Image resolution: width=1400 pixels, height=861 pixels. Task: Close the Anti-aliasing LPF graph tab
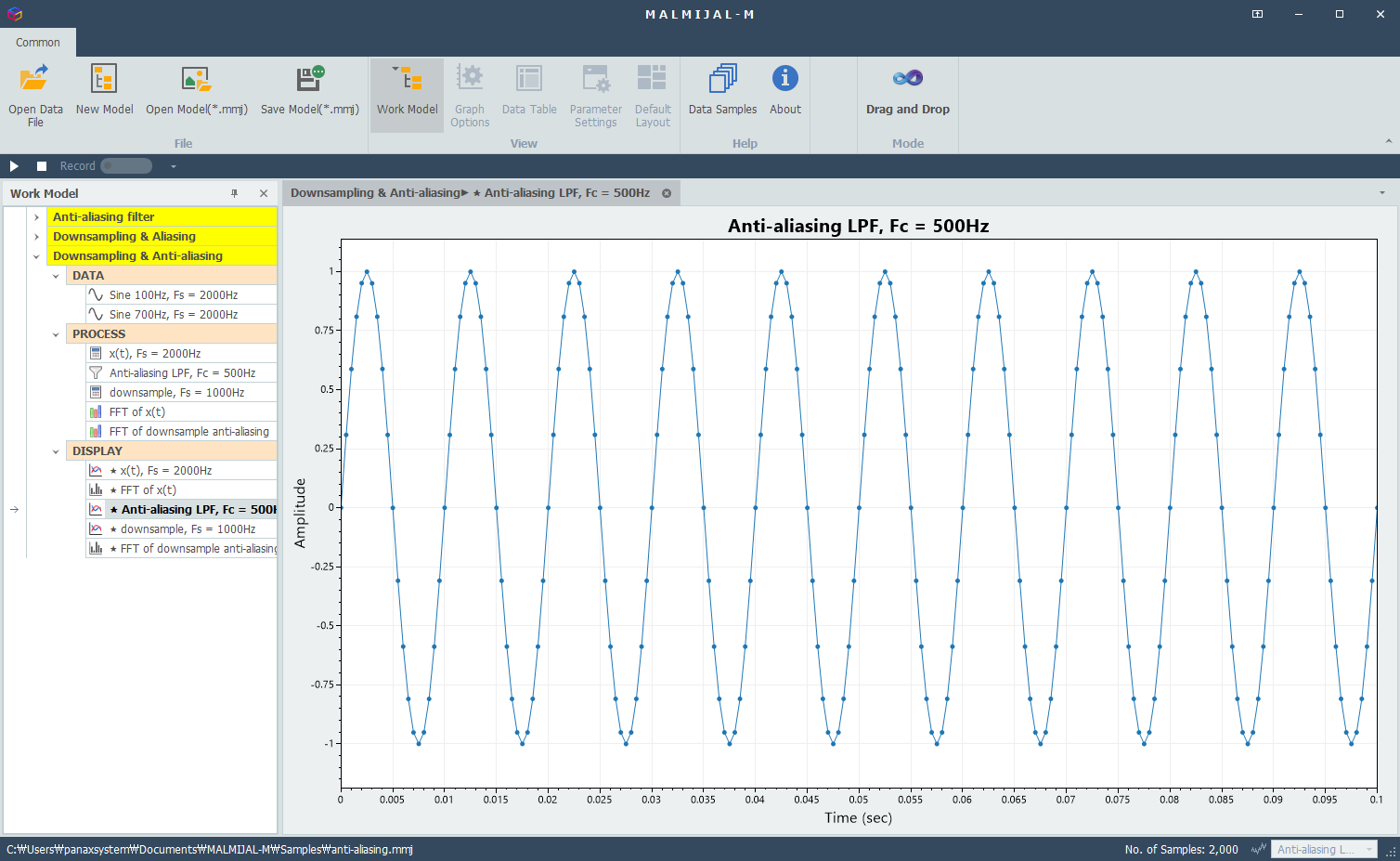point(667,193)
